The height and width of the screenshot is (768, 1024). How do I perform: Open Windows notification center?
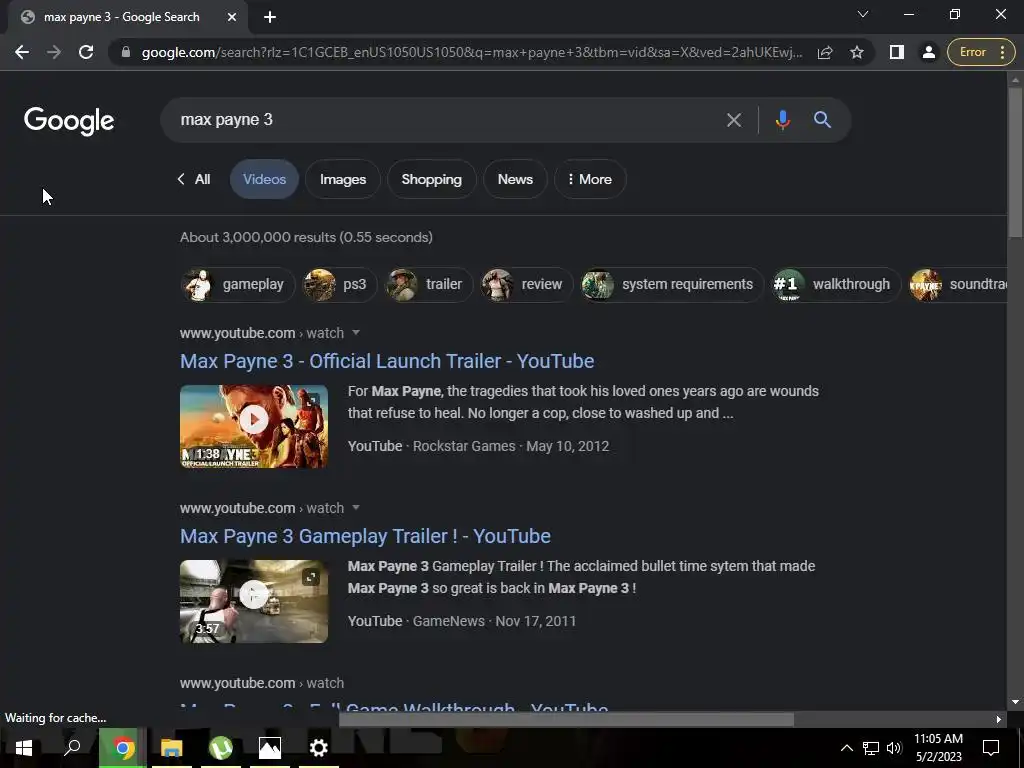click(991, 748)
